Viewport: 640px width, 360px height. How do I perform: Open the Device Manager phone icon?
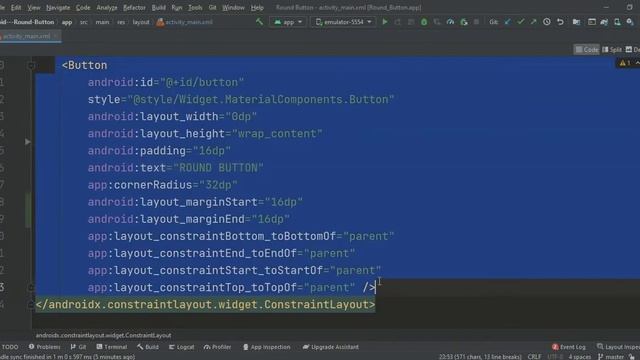(x=617, y=22)
